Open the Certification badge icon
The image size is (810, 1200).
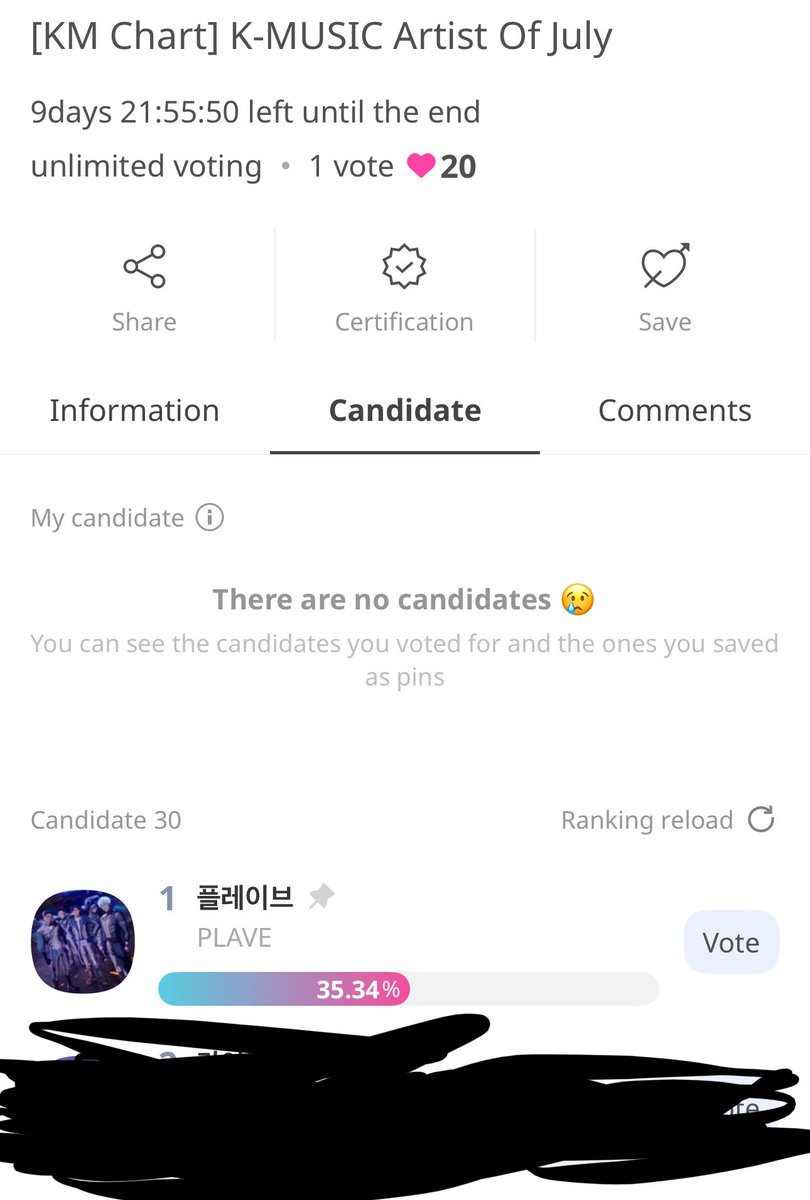point(404,267)
